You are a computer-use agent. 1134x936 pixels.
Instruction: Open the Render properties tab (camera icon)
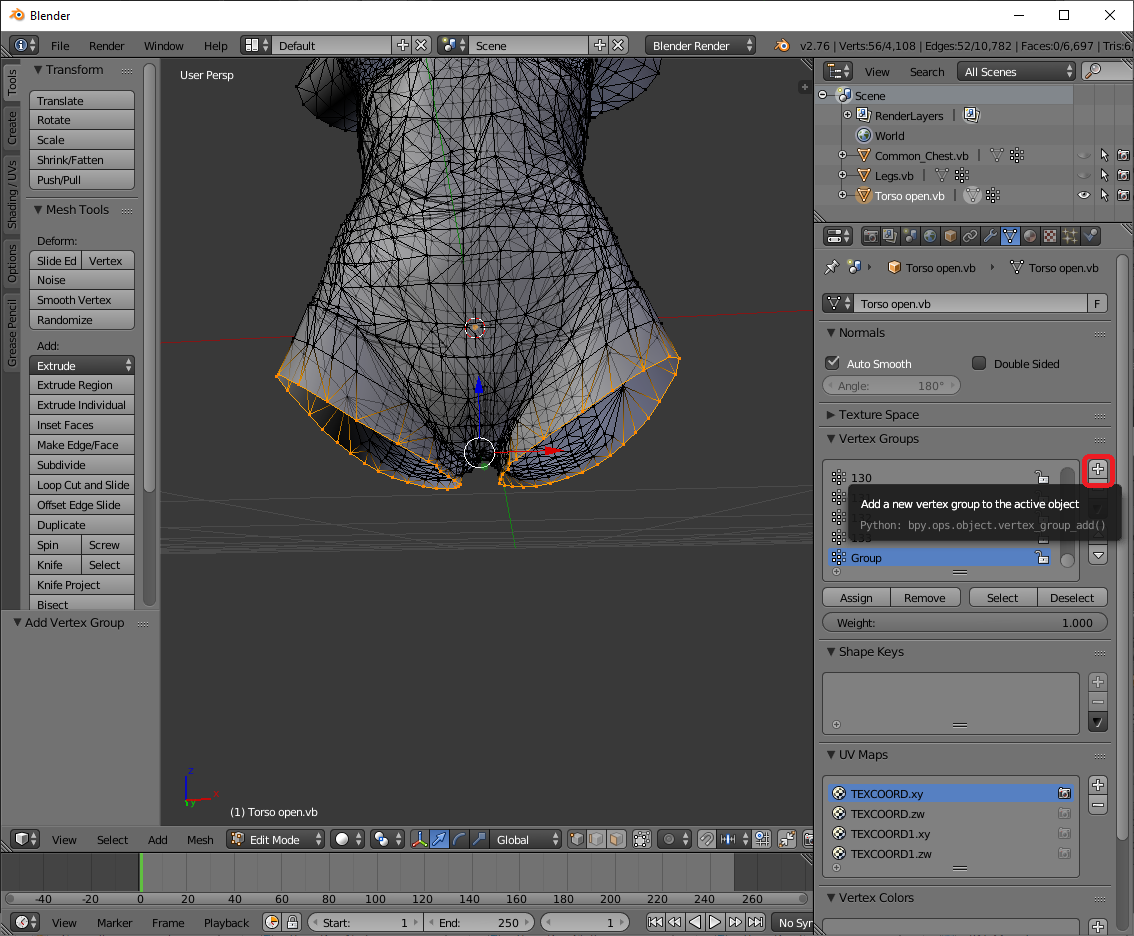(871, 236)
